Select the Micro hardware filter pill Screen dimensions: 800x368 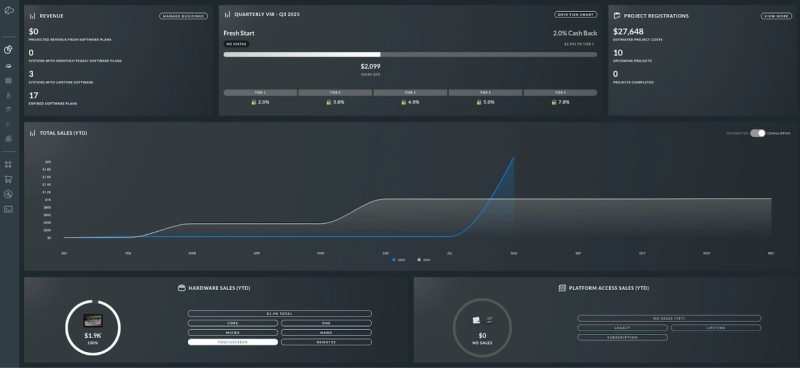click(x=233, y=332)
